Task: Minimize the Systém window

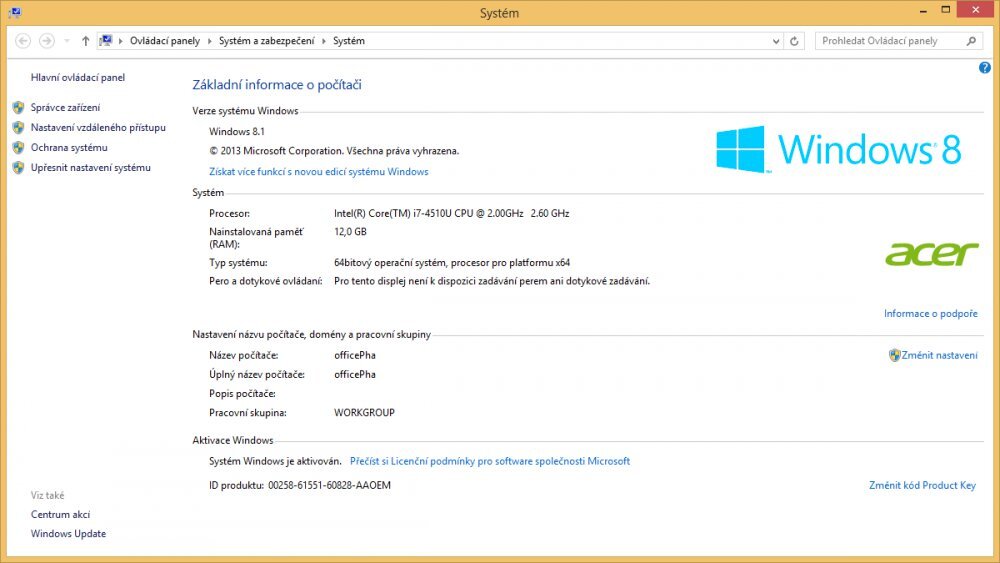Action: pyautogui.click(x=923, y=11)
